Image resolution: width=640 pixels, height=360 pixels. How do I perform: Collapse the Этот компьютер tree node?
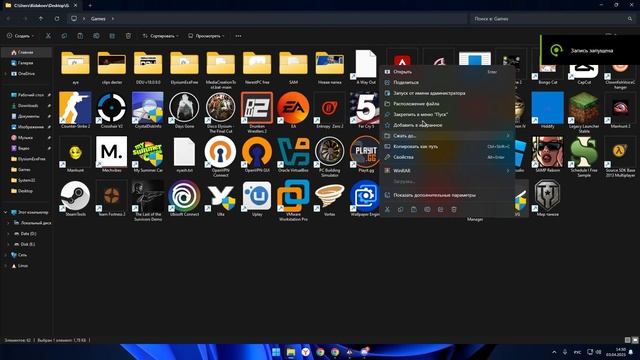click(x=5, y=212)
